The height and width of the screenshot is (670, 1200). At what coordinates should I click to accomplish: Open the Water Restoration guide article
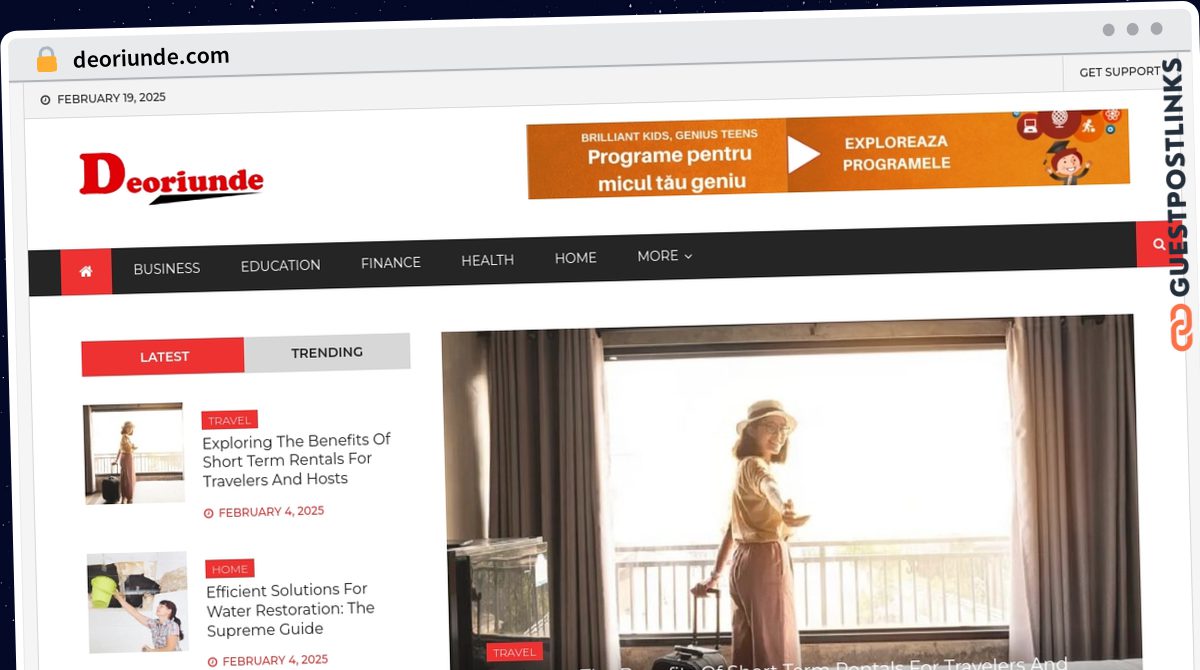pyautogui.click(x=290, y=609)
